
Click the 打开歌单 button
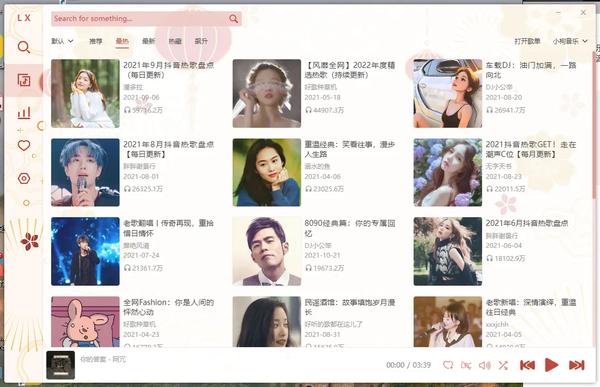pyautogui.click(x=527, y=41)
